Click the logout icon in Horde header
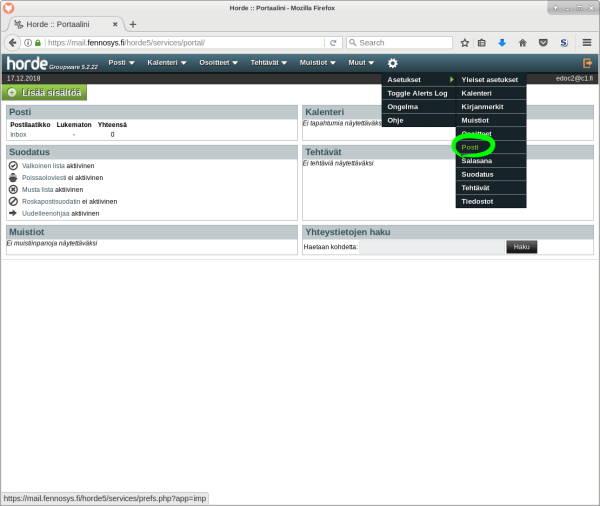The width and height of the screenshot is (600, 506). pos(587,63)
